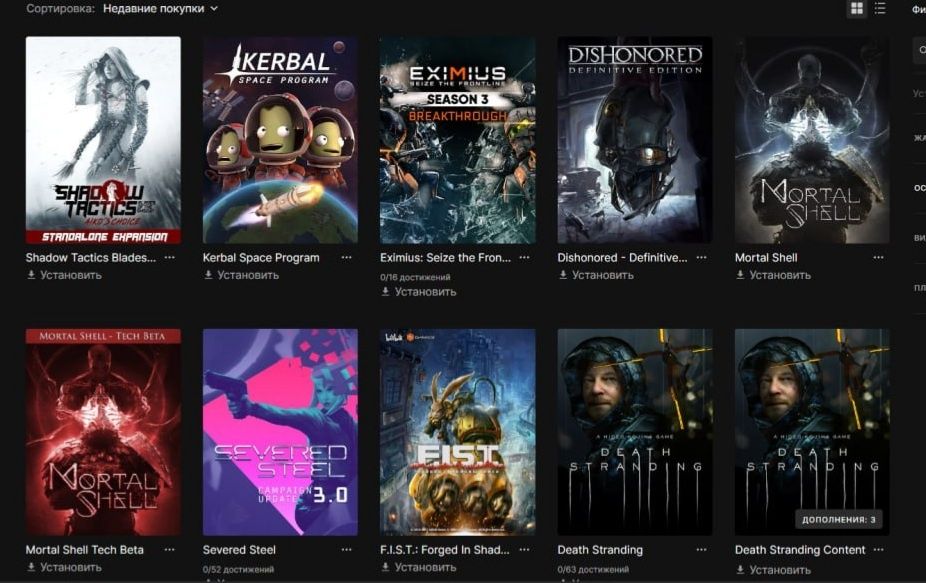Open the F.I.S.T. game cover art
The width and height of the screenshot is (926, 583).
(x=458, y=432)
